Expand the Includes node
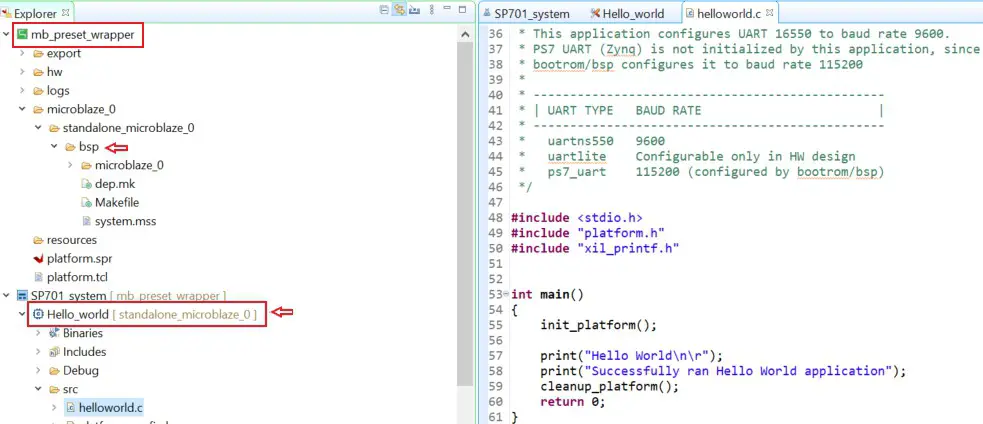983x424 pixels. pos(38,352)
